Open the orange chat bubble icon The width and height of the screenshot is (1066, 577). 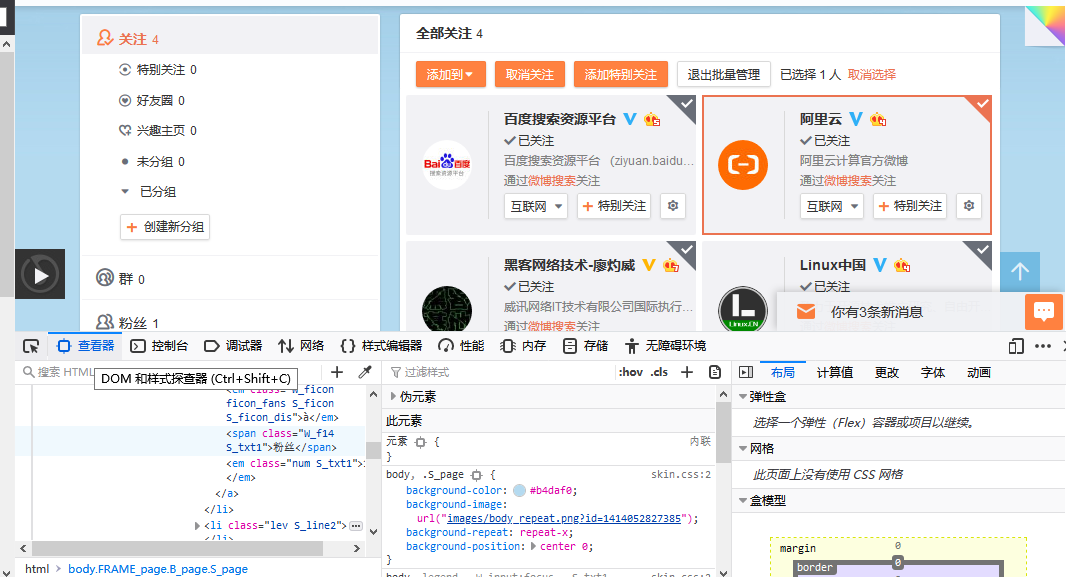coord(1044,311)
